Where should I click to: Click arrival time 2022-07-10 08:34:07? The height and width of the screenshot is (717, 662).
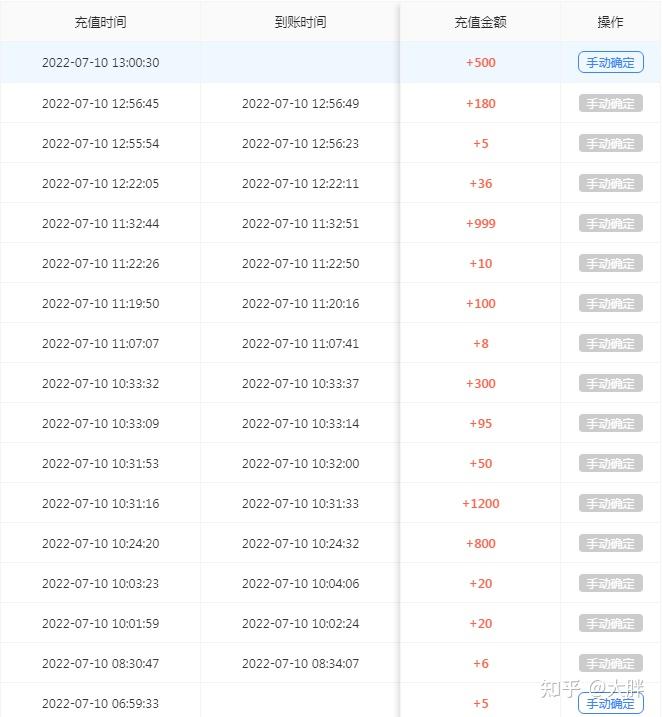[x=300, y=664]
